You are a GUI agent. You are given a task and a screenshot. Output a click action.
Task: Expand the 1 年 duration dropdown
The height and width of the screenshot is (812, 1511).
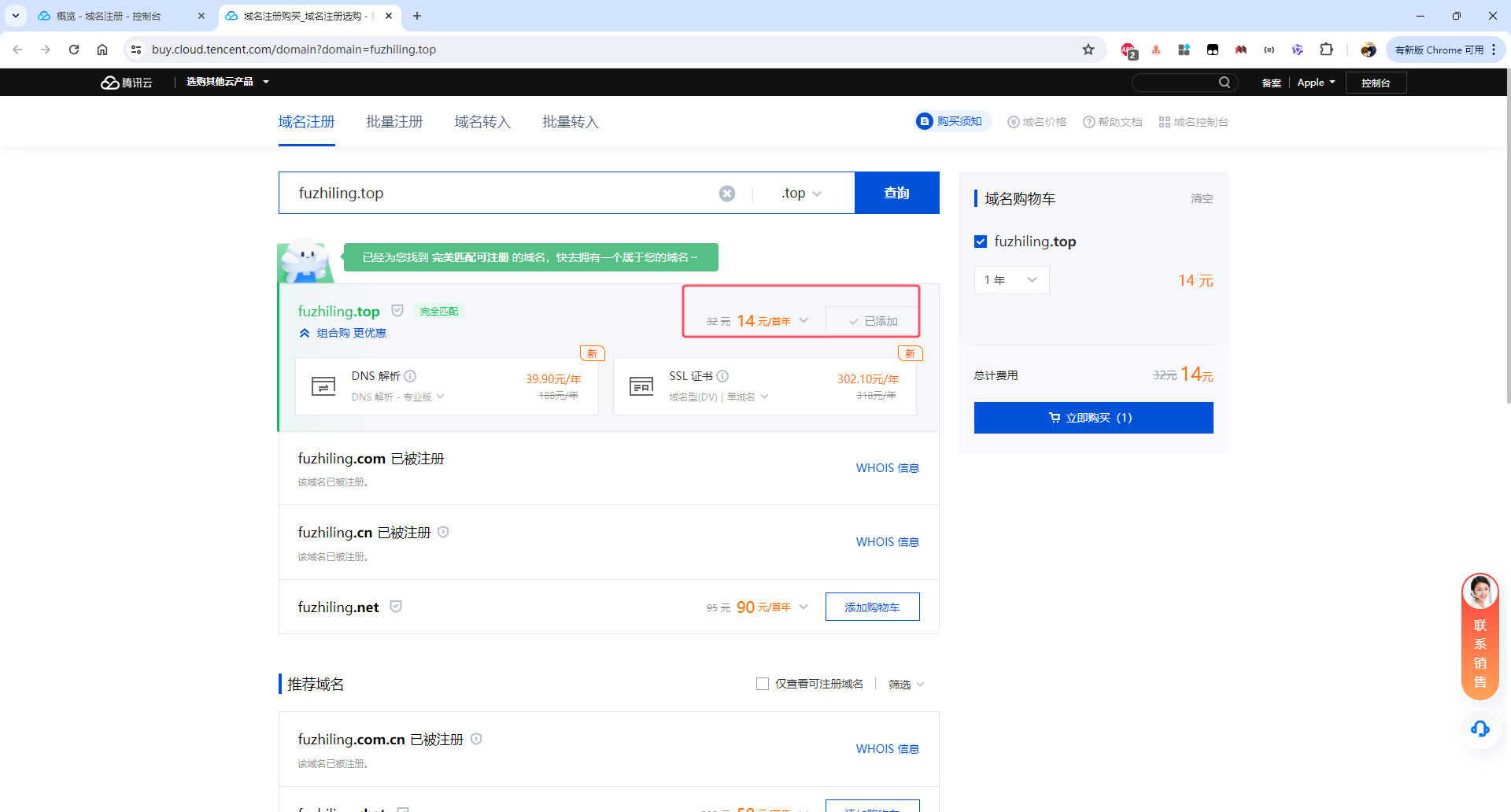pyautogui.click(x=1011, y=280)
